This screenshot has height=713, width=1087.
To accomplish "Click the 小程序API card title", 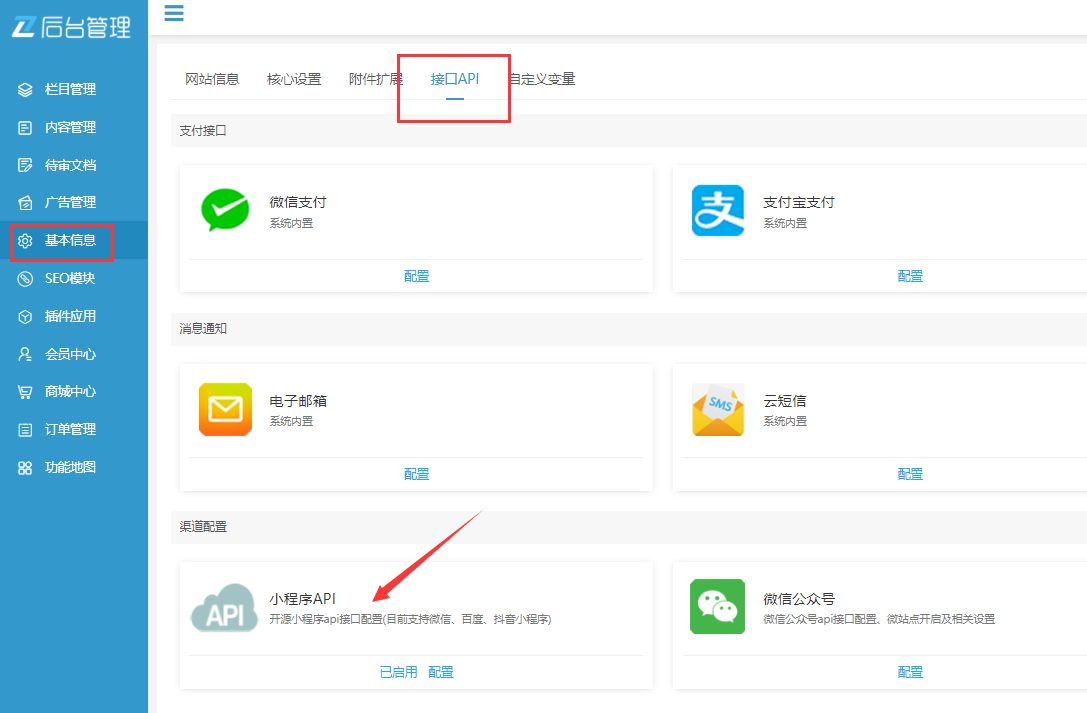I will point(302,599).
